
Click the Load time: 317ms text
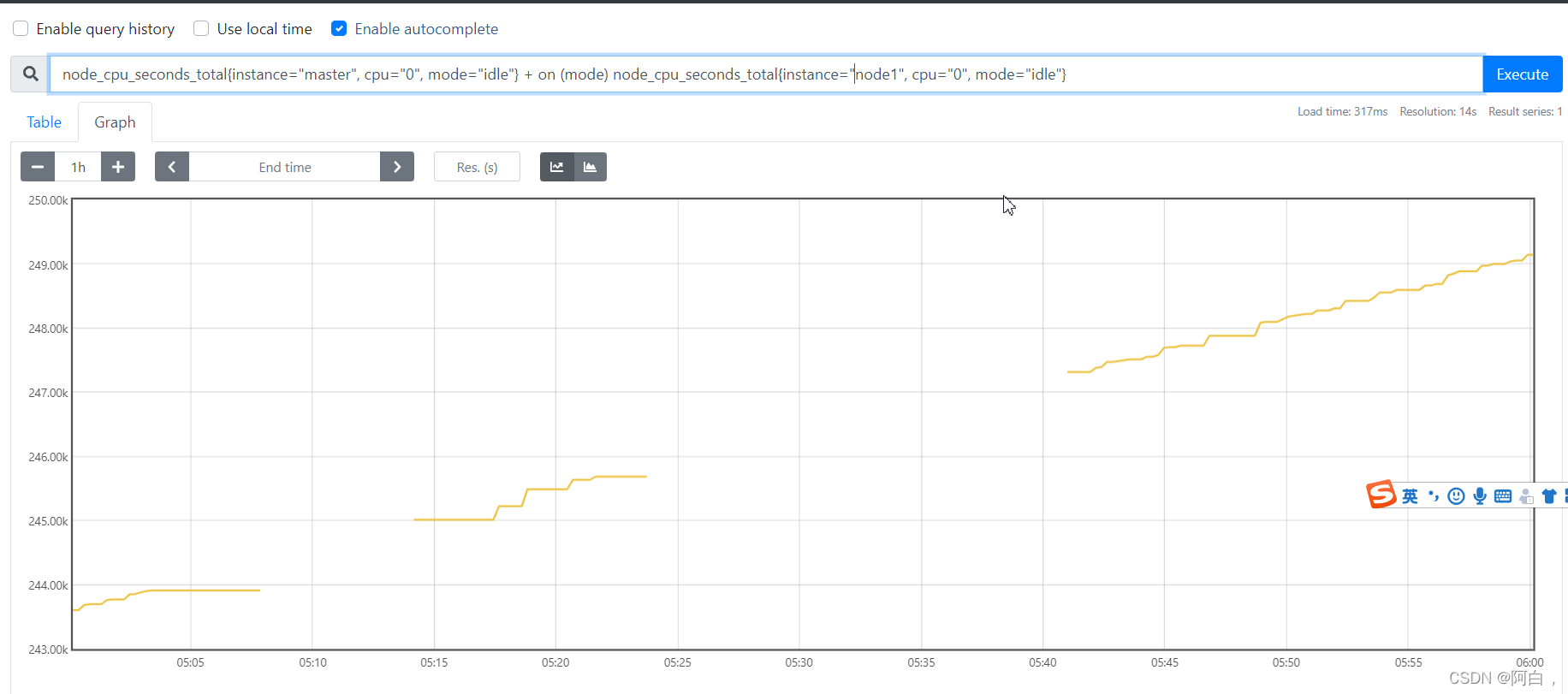click(1342, 112)
